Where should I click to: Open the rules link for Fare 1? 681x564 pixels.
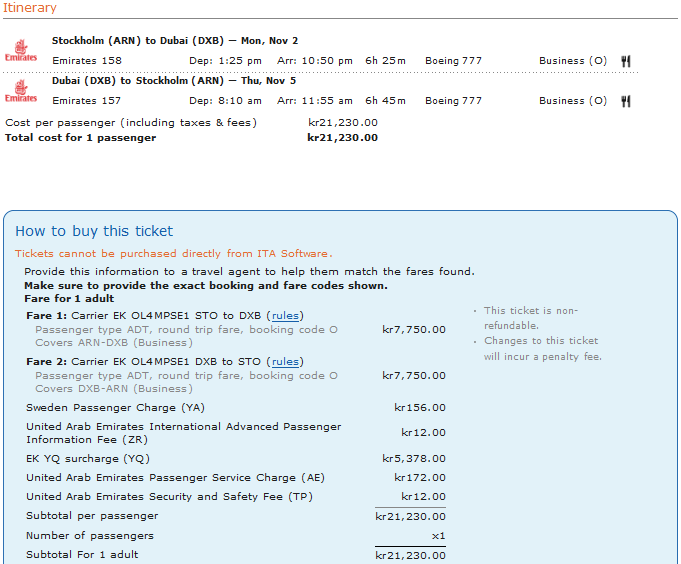[285, 316]
